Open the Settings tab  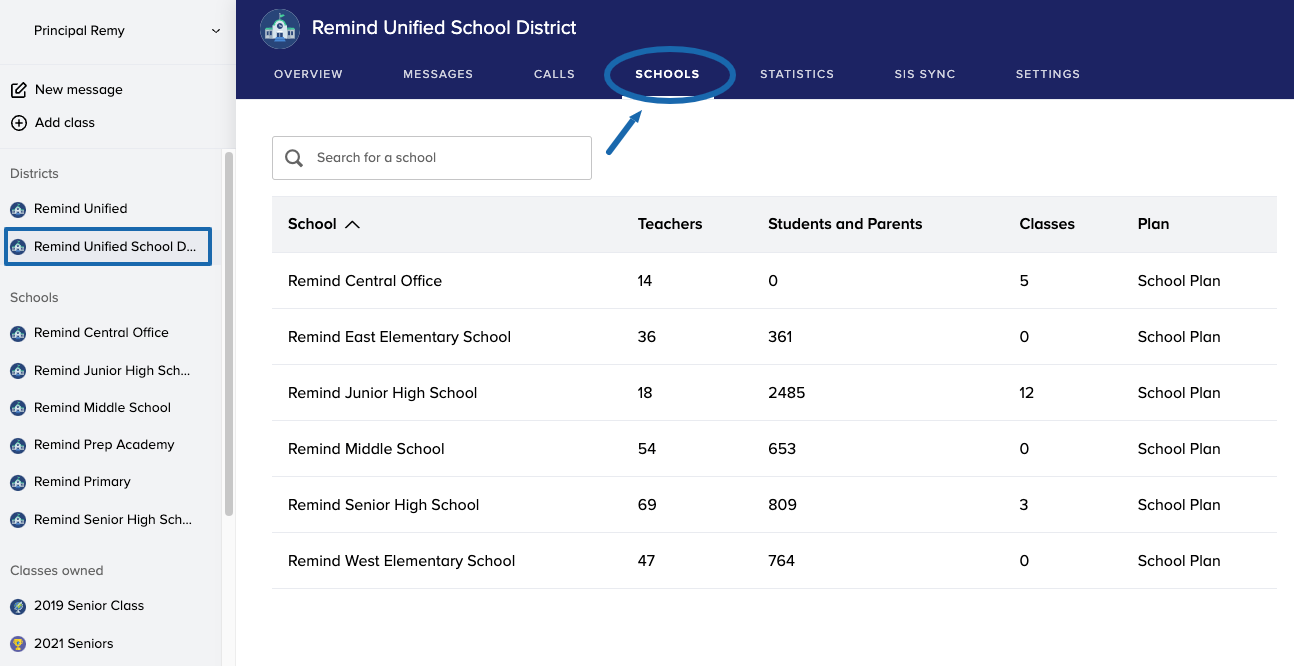[1047, 74]
